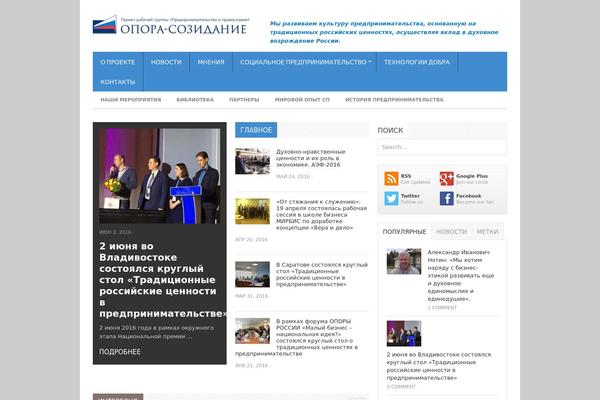Open the Александр Иванович Нотин popular post
The width and height of the screenshot is (600, 400).
[x=460, y=275]
